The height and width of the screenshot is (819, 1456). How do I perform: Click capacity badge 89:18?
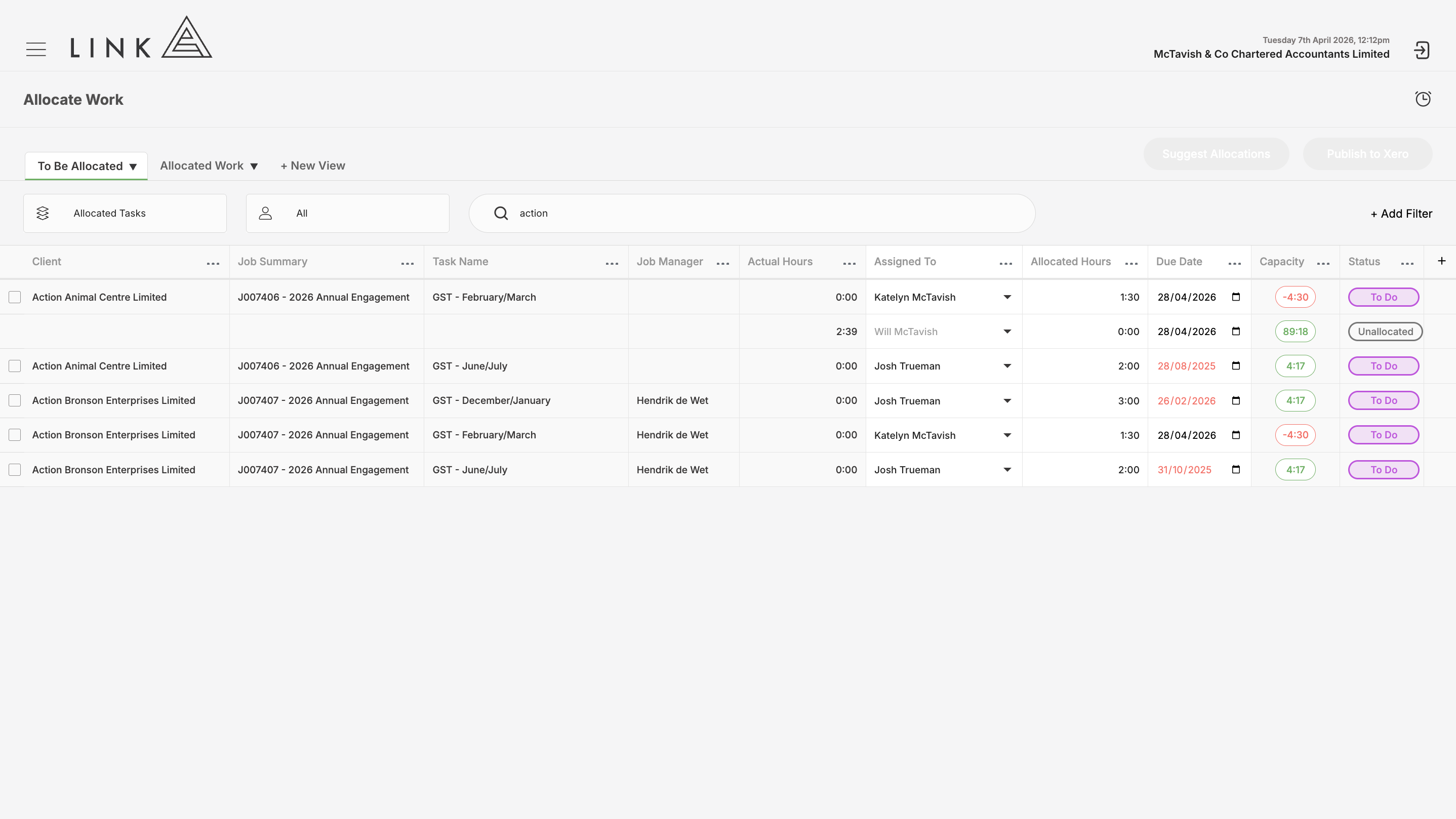coord(1295,332)
